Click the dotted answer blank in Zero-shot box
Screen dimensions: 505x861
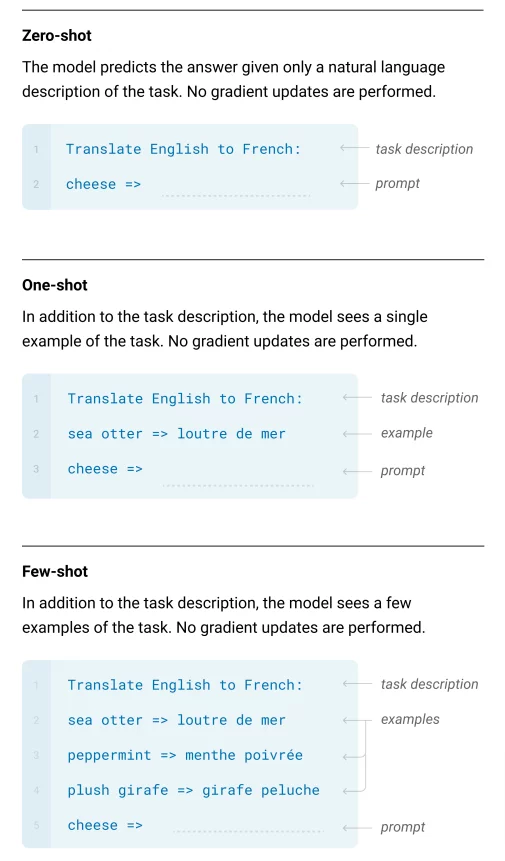[x=236, y=195]
